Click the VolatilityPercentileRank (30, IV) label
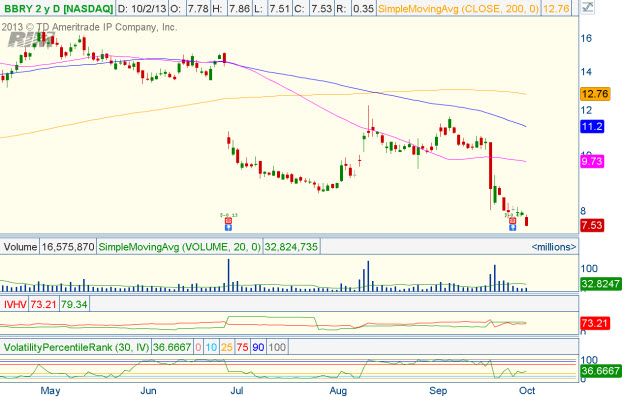This screenshot has width=625, height=397. 76,347
